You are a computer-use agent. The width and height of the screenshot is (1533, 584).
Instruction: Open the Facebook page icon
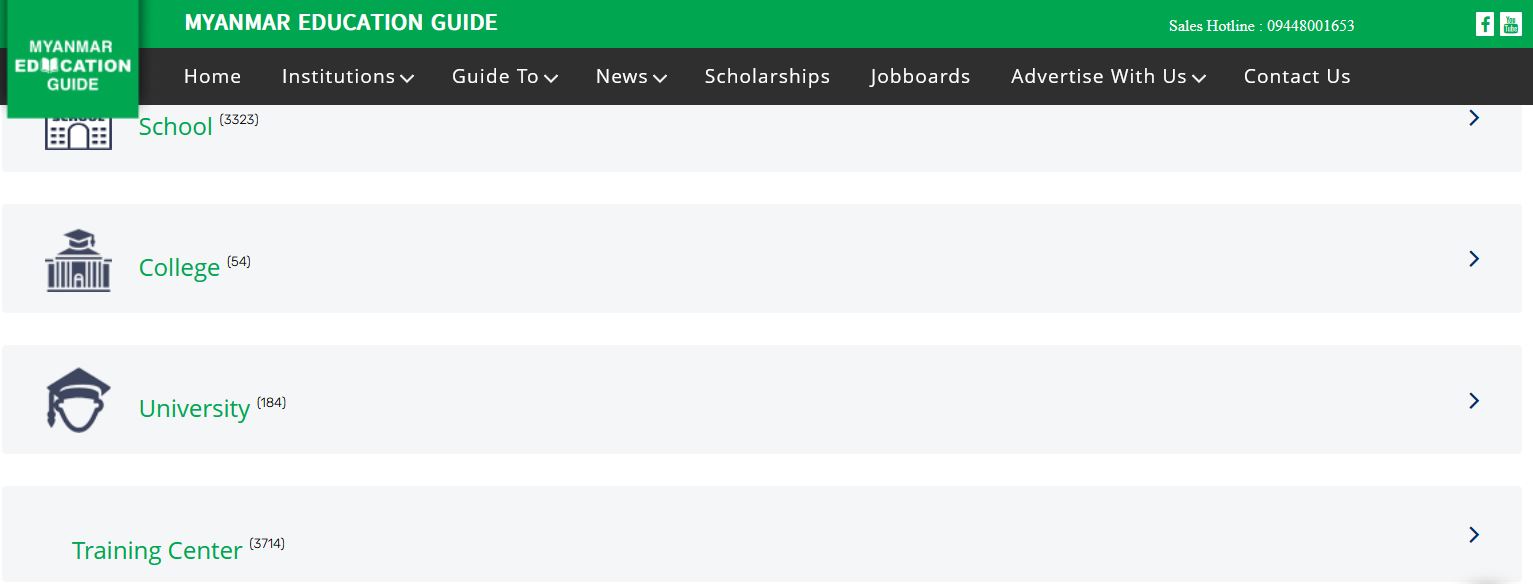coord(1485,25)
